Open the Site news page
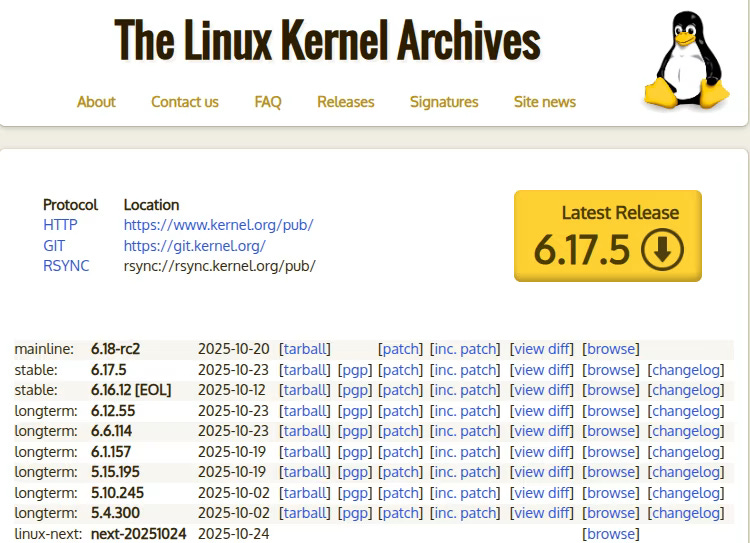This screenshot has width=750, height=543. [x=545, y=102]
